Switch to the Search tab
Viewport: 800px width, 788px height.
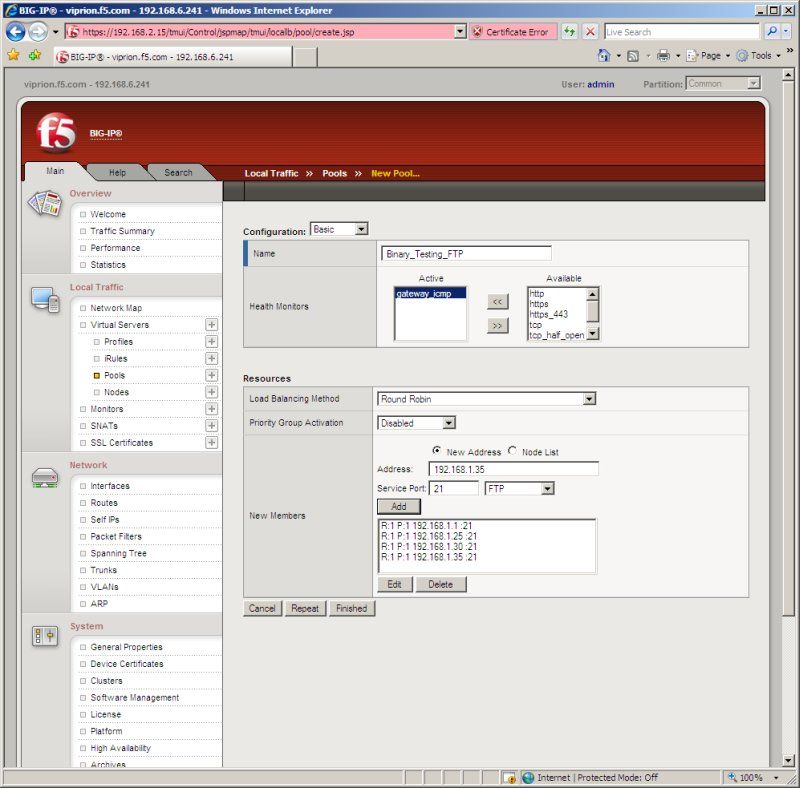[178, 173]
